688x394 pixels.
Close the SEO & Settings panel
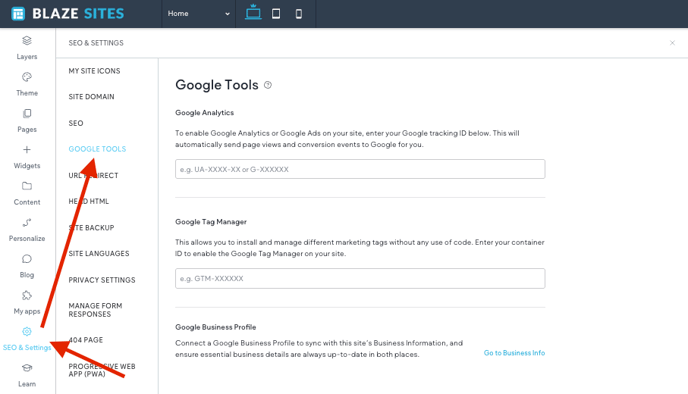point(672,43)
